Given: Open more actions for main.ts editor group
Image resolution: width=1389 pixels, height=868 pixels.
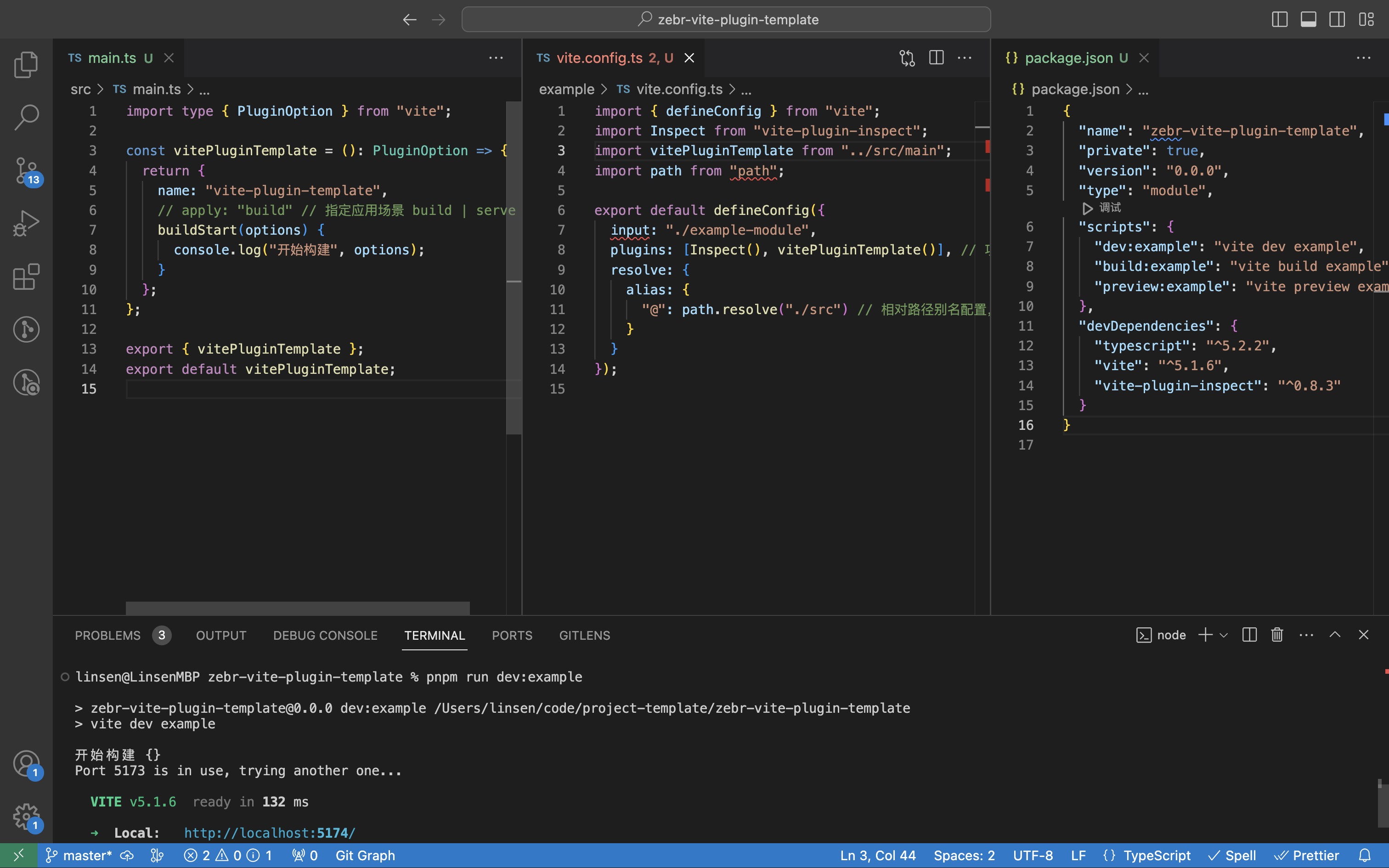Looking at the screenshot, I should (x=496, y=58).
